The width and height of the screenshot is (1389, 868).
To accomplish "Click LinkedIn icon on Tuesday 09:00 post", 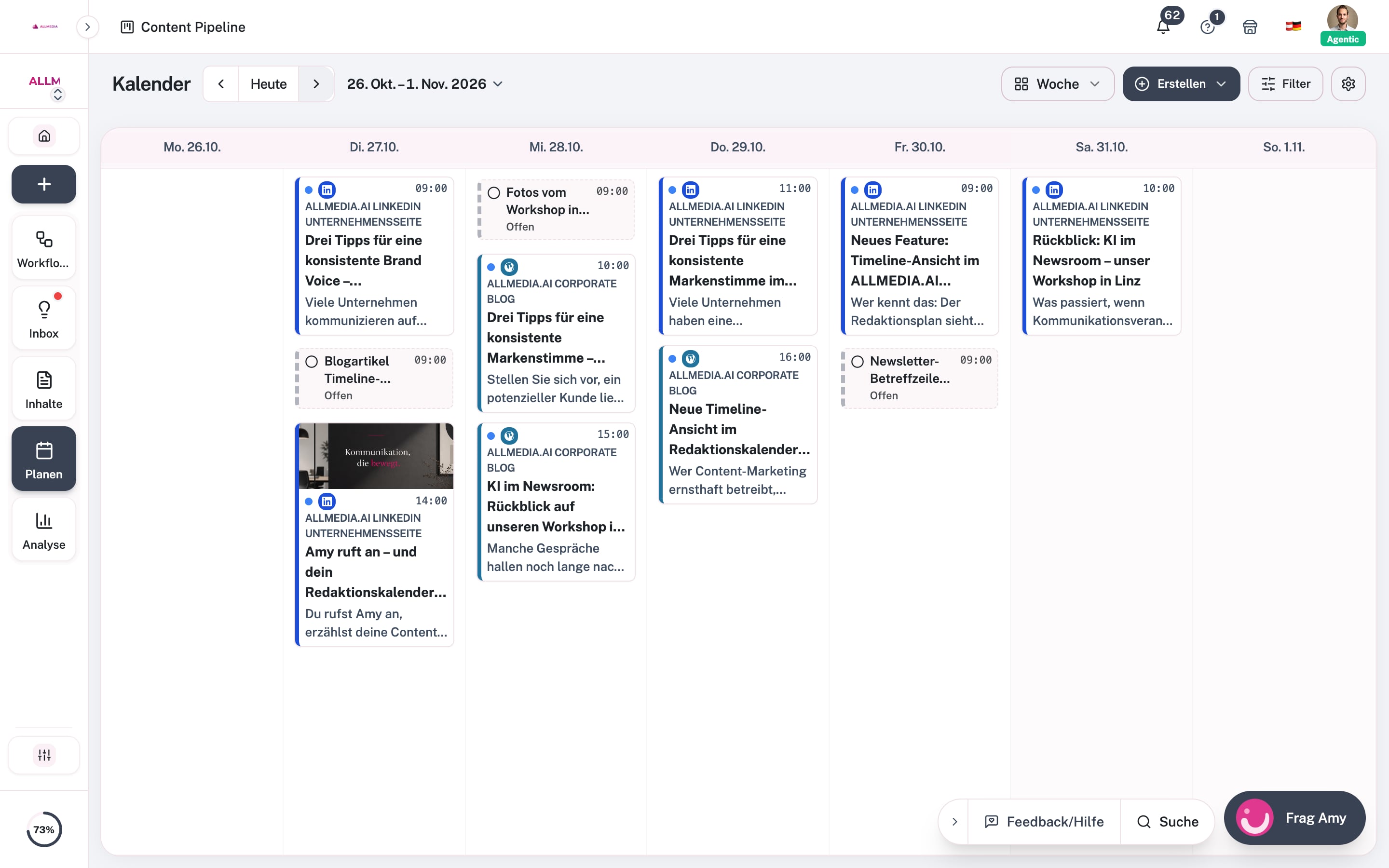I will click(327, 190).
